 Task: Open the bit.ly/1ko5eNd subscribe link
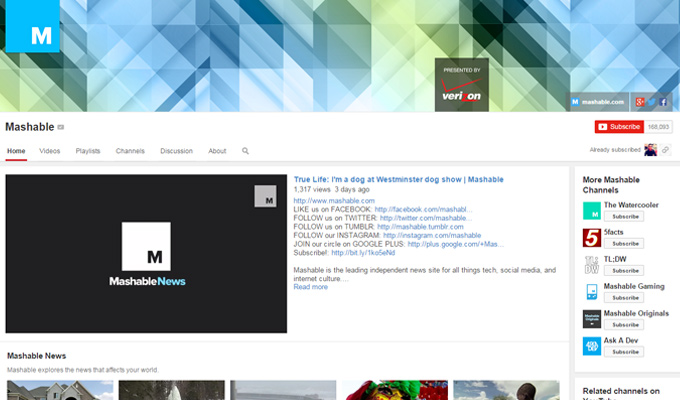[363, 252]
